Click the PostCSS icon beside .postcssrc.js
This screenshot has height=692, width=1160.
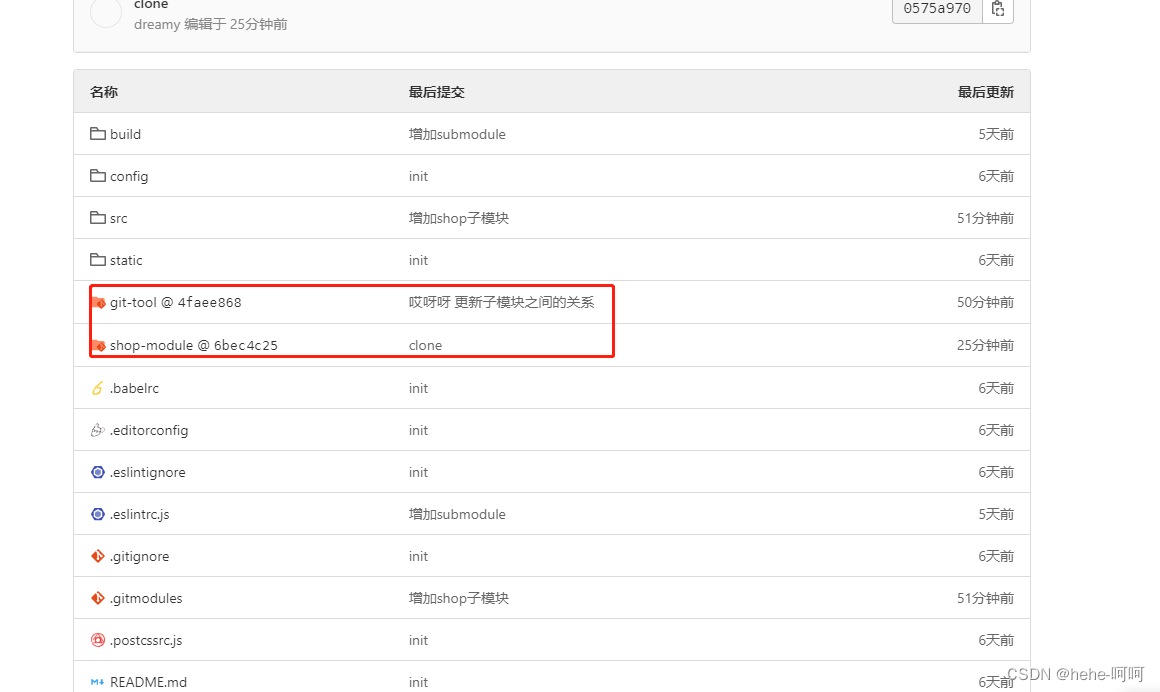98,640
